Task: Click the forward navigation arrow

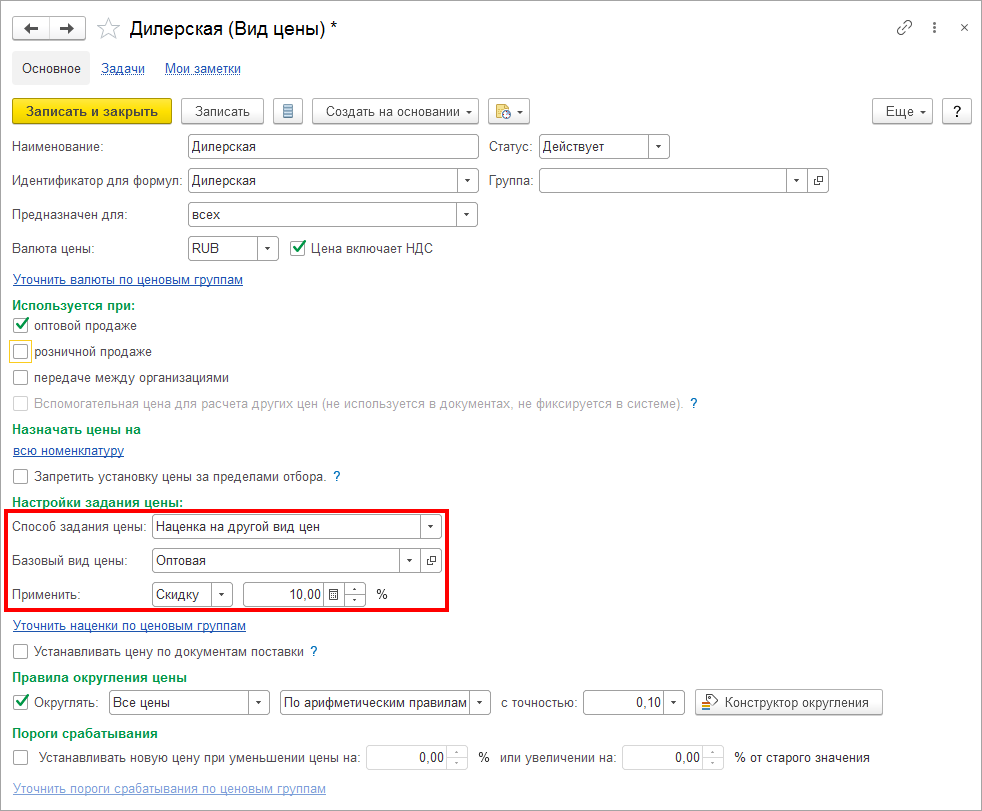Action: click(x=67, y=28)
